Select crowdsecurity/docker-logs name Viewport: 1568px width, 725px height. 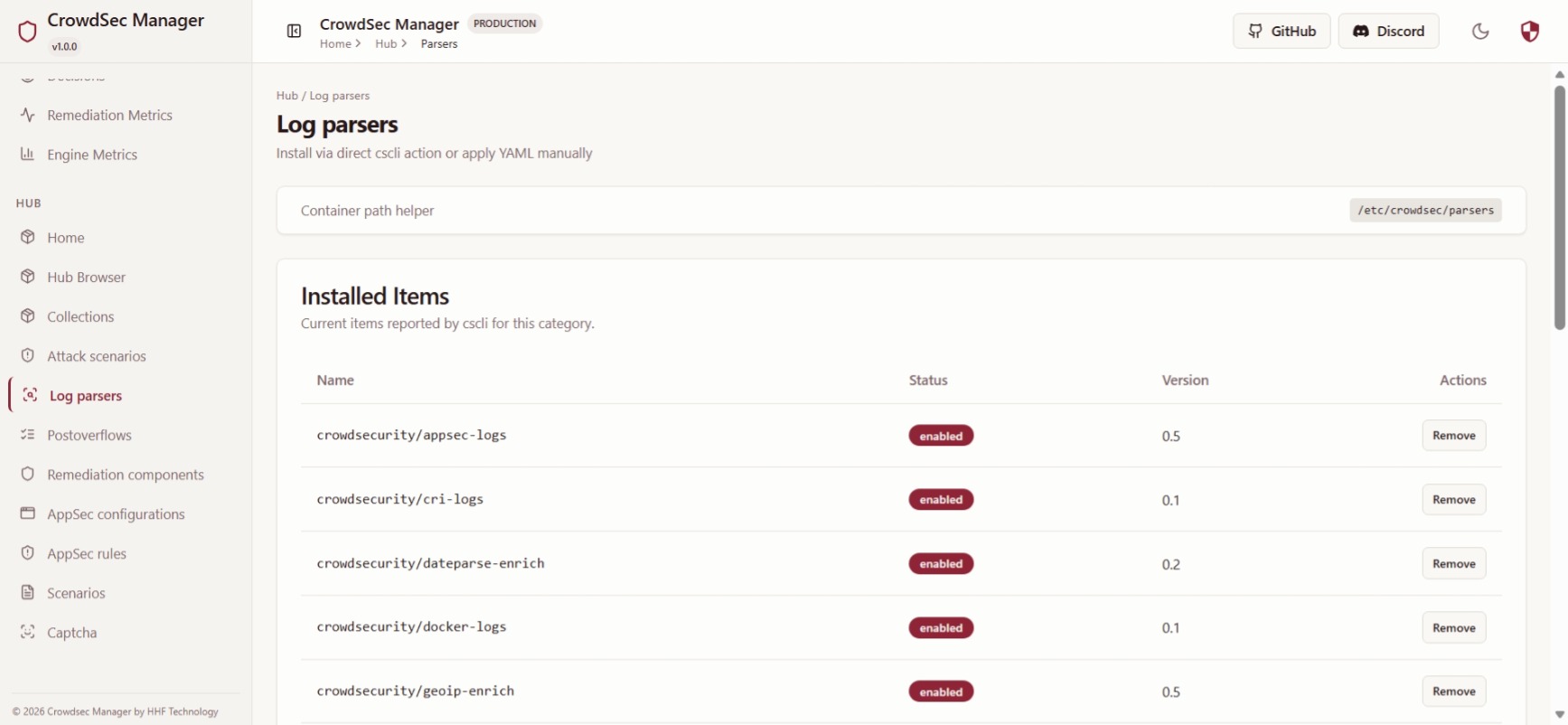411,626
